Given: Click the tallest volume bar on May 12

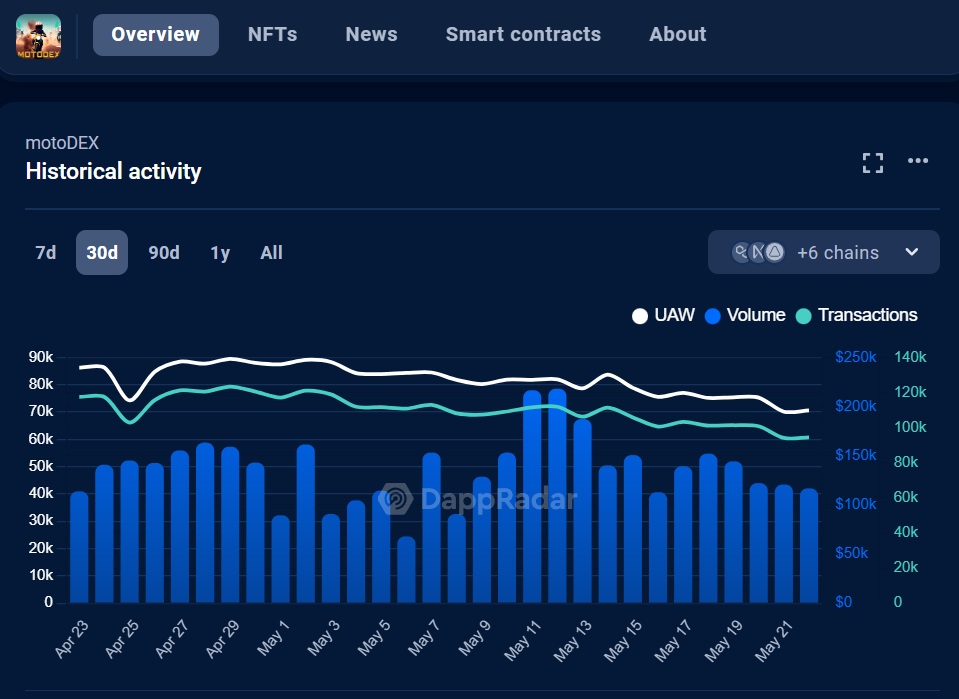Looking at the screenshot, I should (557, 495).
